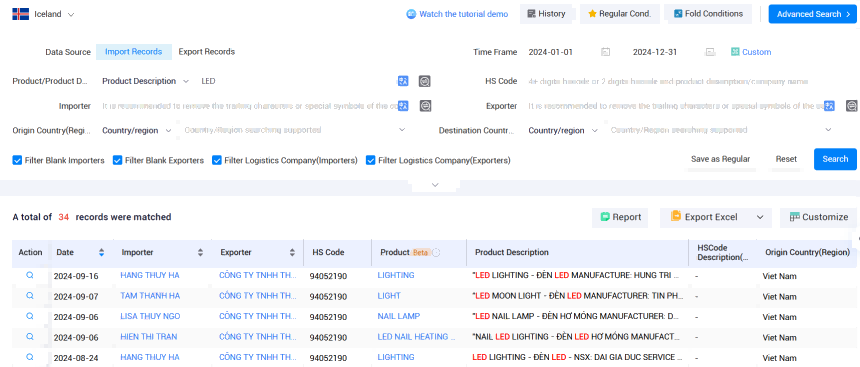Click the round icon beside product description
Screen dimensions: 860x367
pos(425,81)
